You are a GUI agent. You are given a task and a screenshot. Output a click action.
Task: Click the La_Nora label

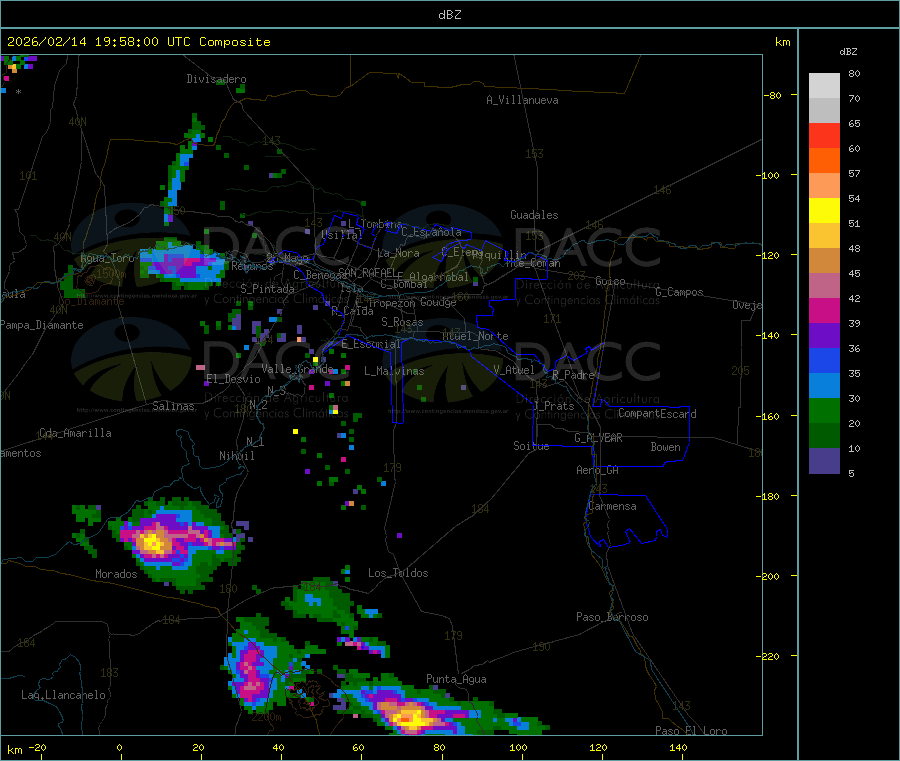click(x=398, y=253)
